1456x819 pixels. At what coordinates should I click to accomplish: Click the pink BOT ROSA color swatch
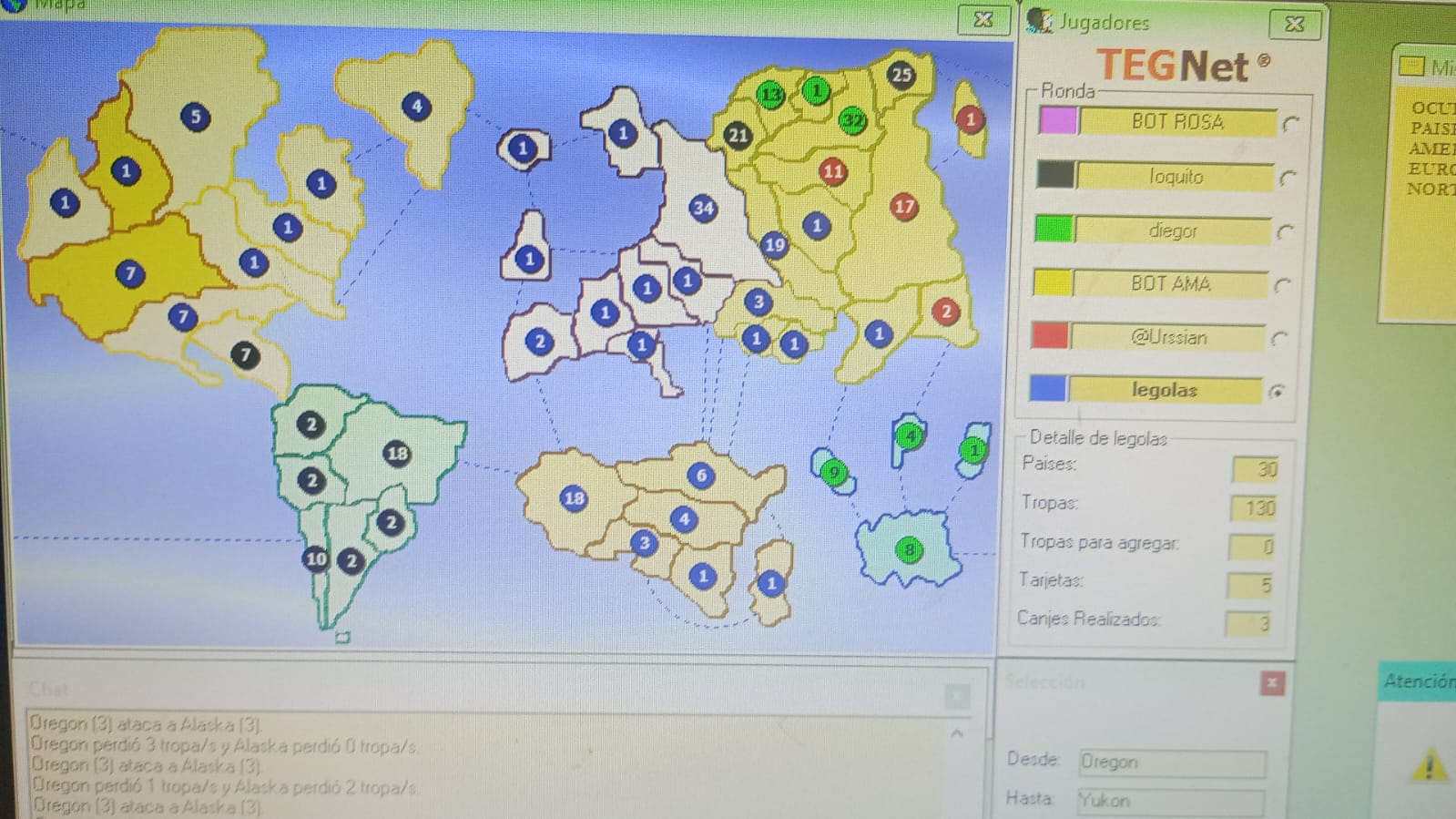click(x=1058, y=121)
